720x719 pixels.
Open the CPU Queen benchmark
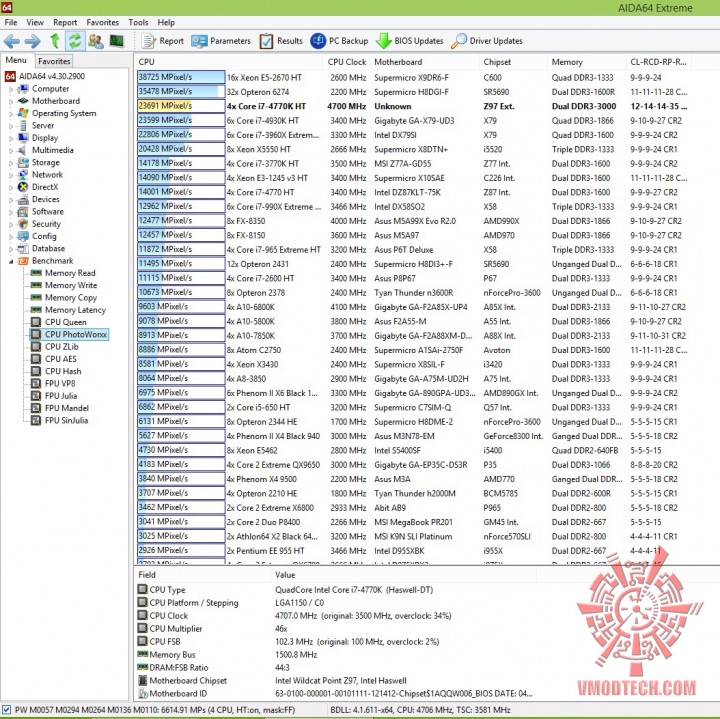tap(65, 322)
